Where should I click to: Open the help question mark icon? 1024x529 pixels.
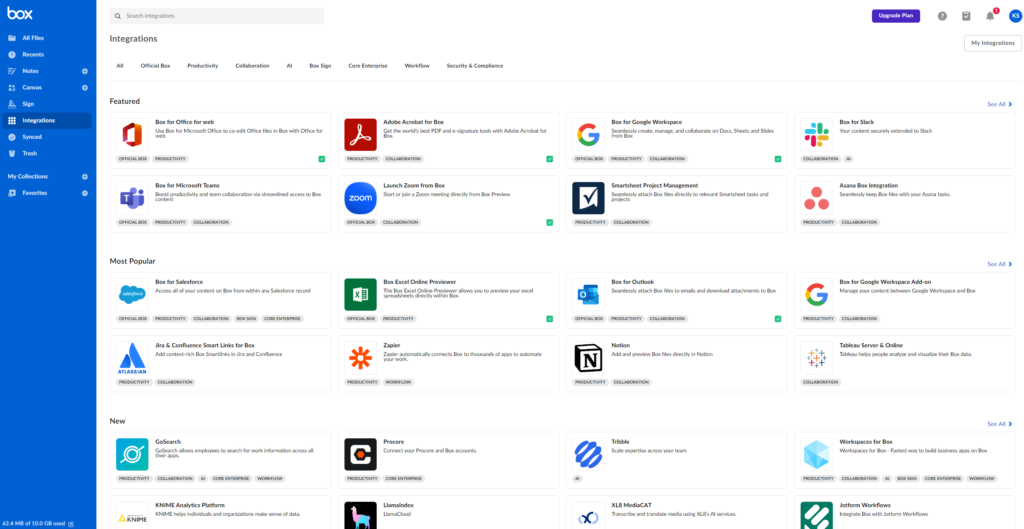pos(942,16)
